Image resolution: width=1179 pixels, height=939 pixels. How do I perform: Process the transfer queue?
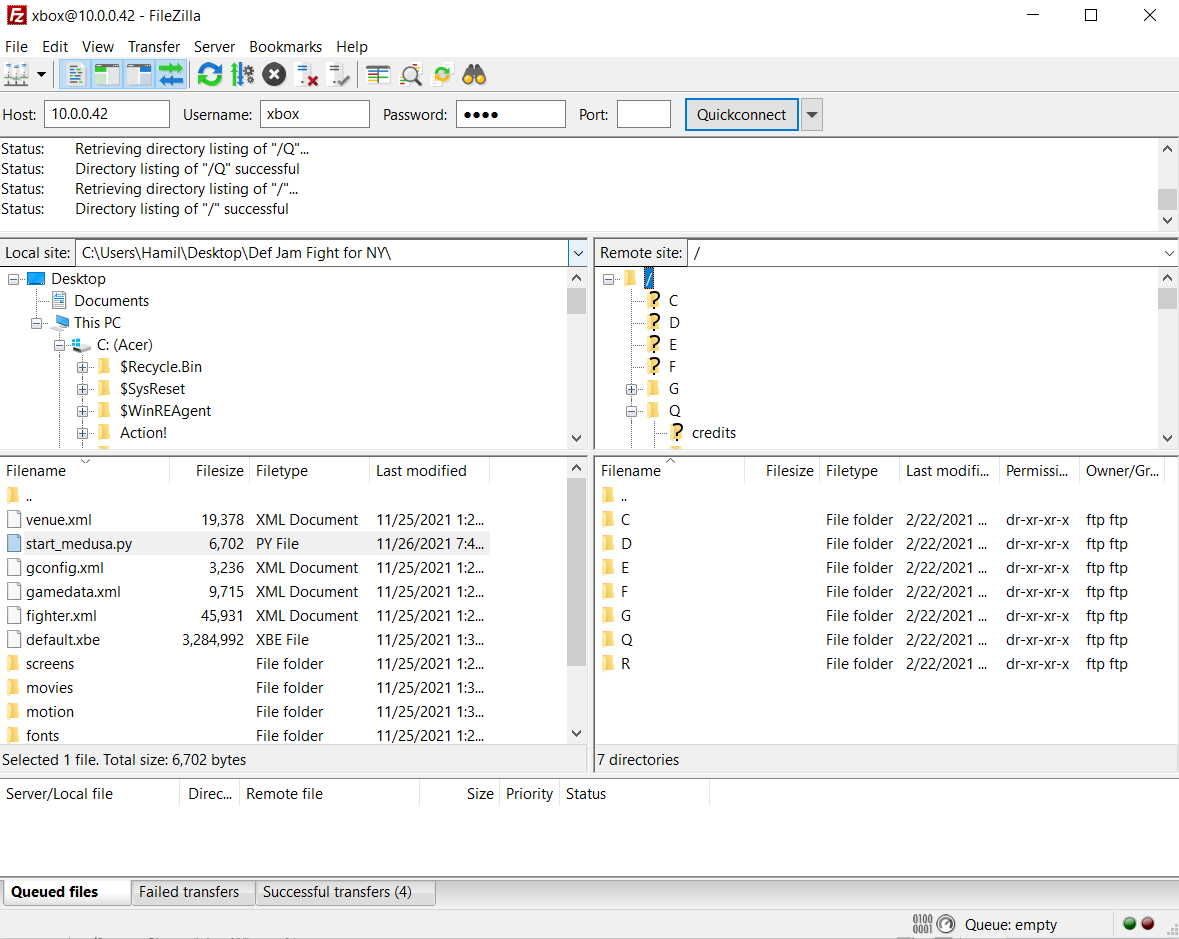(242, 74)
